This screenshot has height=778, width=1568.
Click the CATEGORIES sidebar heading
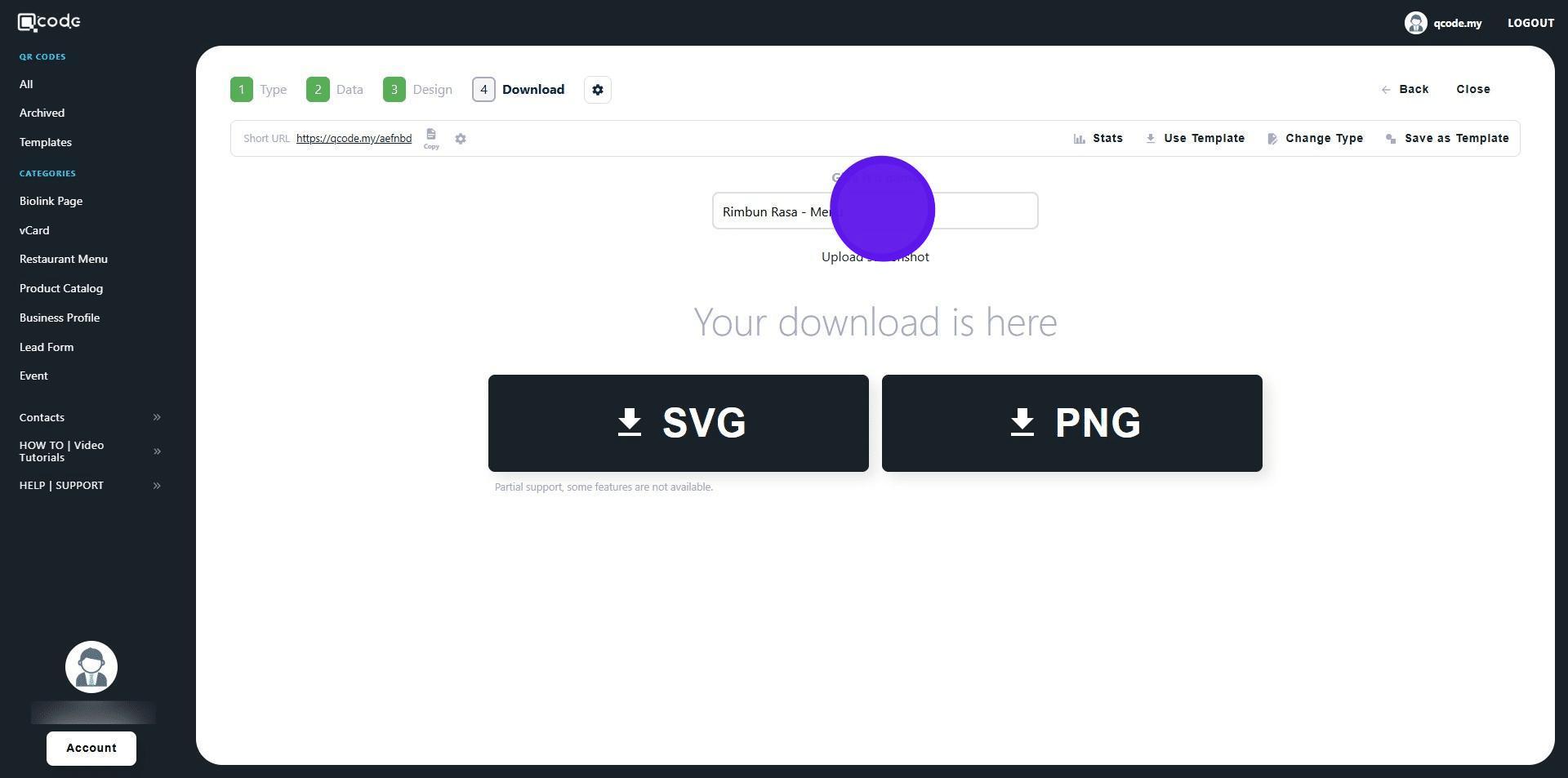pos(47,174)
